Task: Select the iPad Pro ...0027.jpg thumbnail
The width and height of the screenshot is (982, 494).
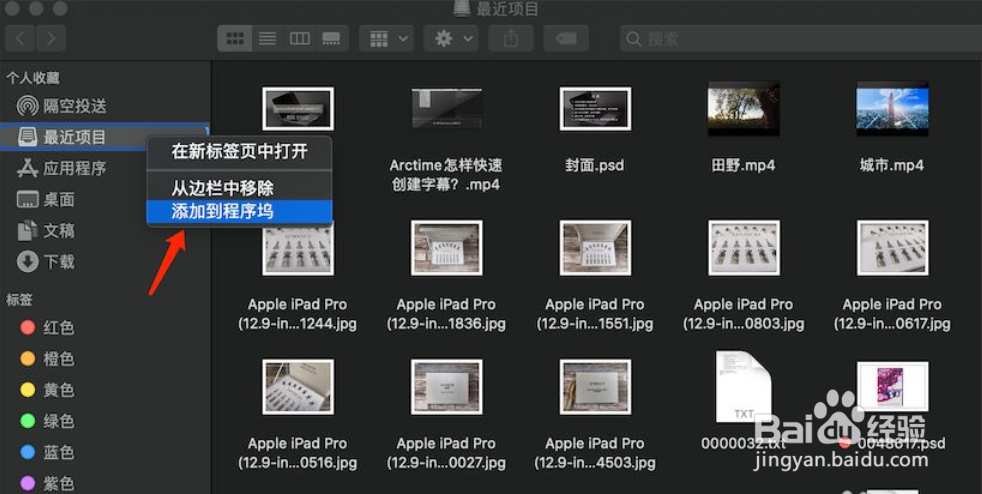Action: pos(447,387)
